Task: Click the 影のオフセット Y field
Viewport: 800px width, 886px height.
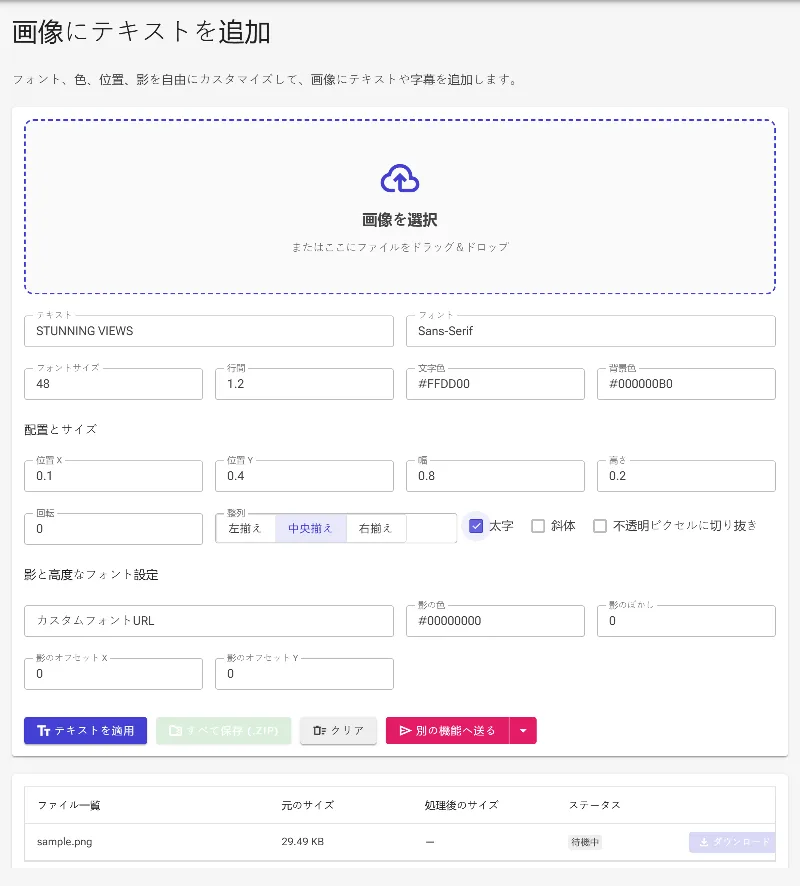Action: (x=304, y=674)
